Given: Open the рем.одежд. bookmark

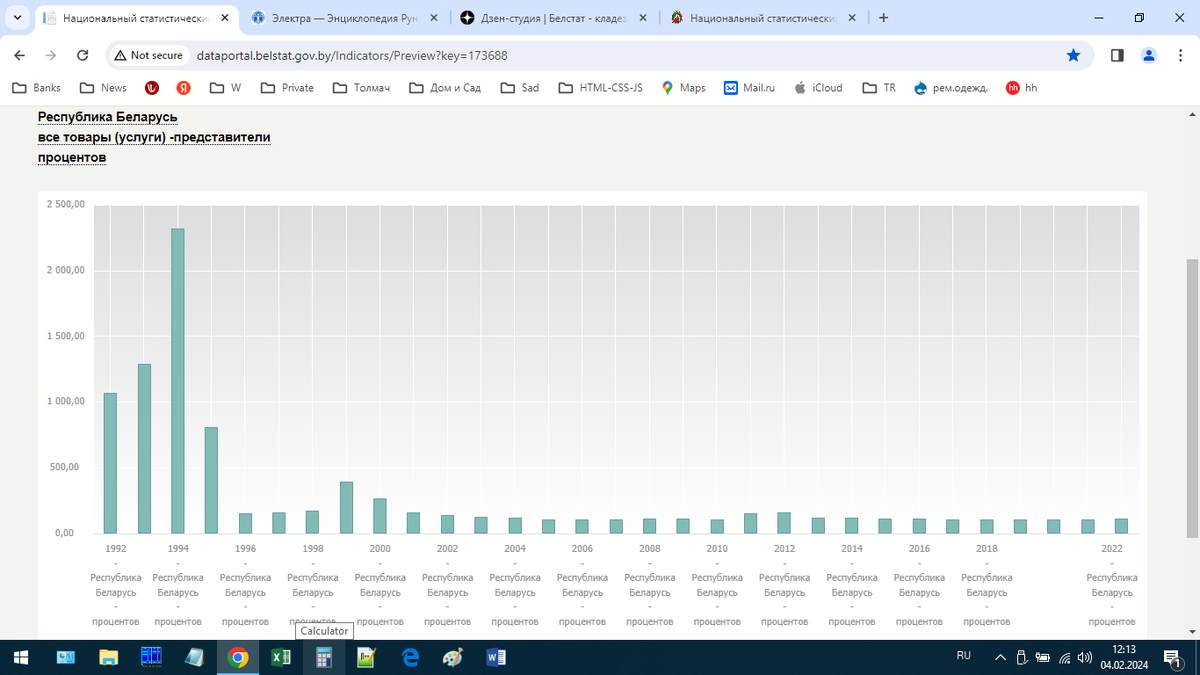Looking at the screenshot, I should [951, 88].
